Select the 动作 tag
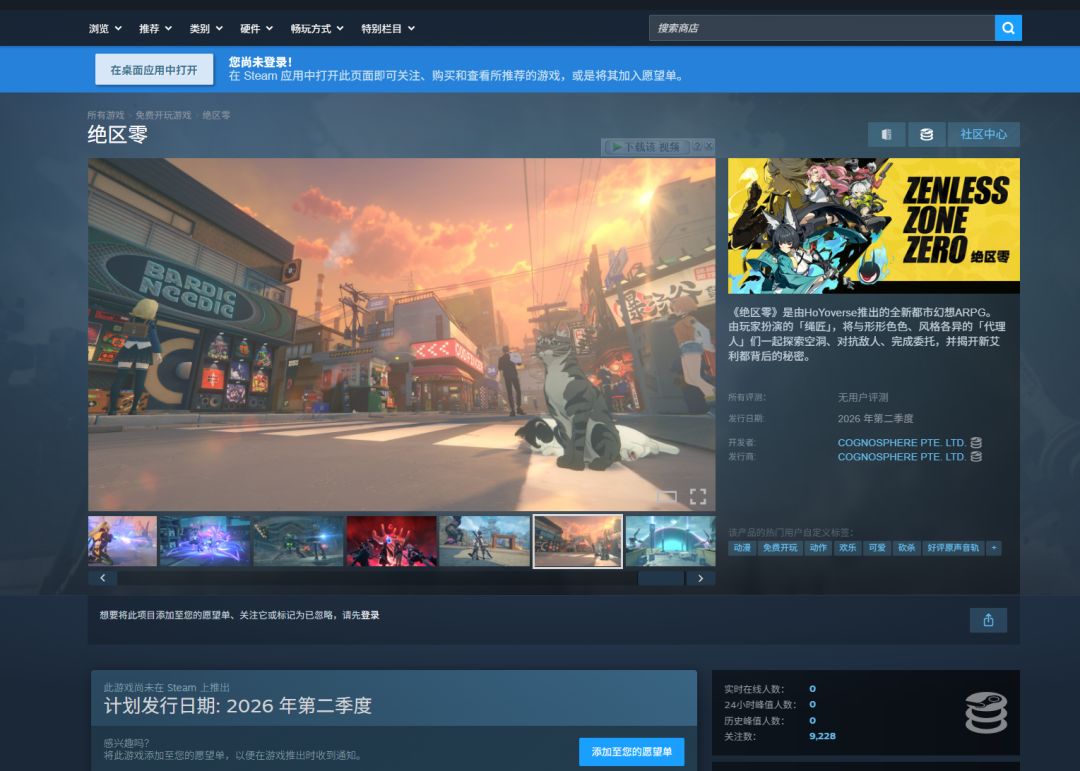This screenshot has width=1080, height=771. pyautogui.click(x=818, y=548)
